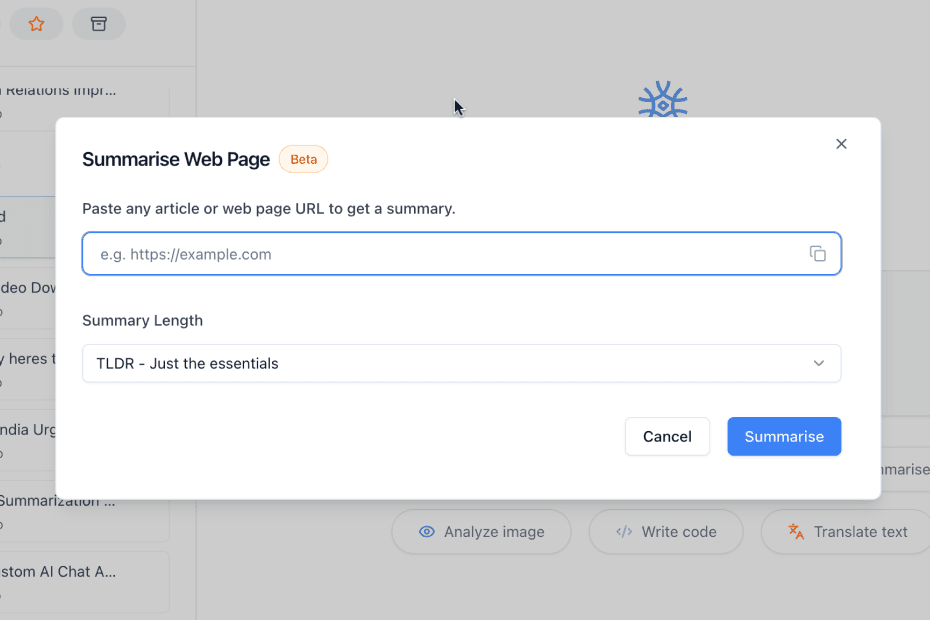Close the Summarise Web Page dialog
Viewport: 930px width, 620px height.
tap(841, 144)
